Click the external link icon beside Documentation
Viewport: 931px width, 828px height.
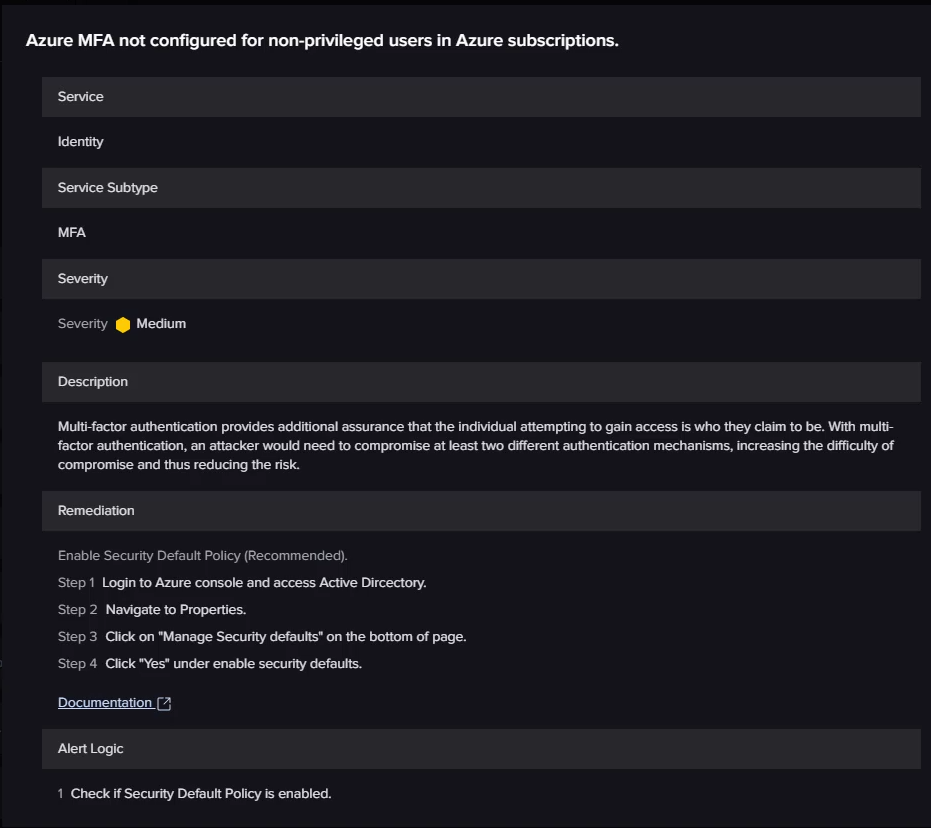pos(165,703)
